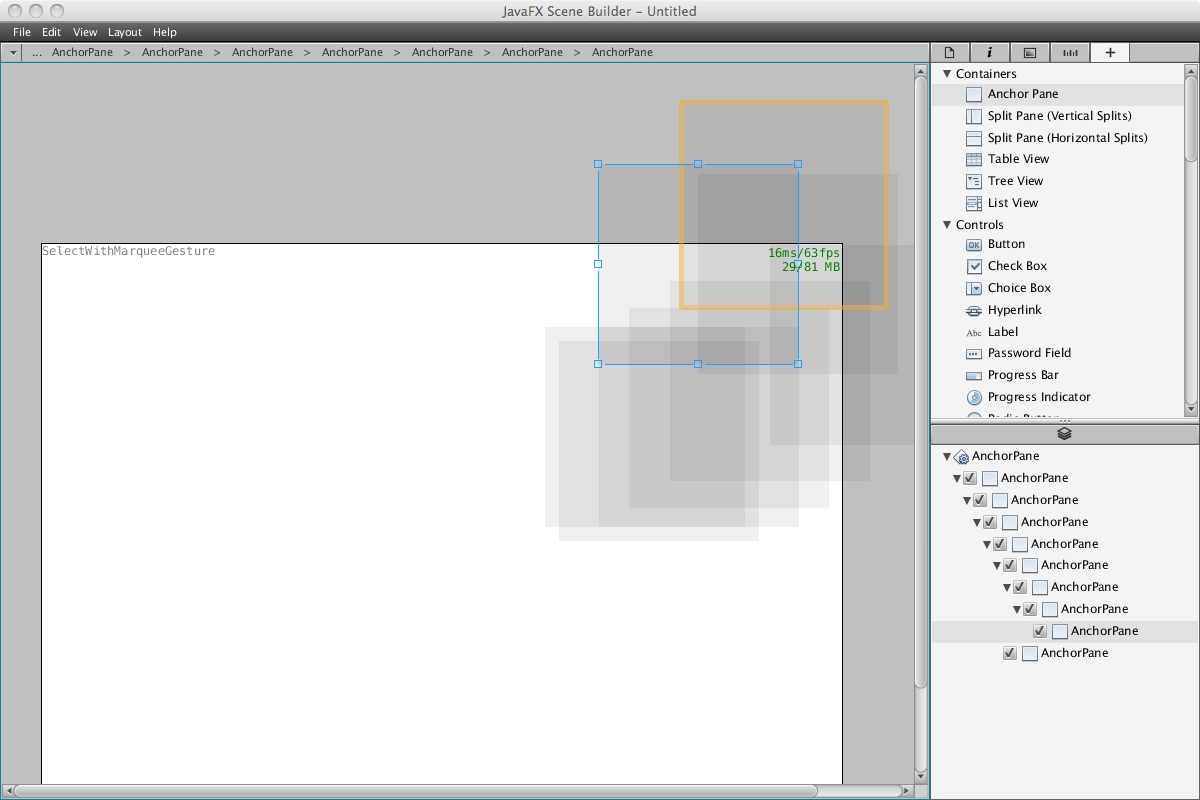
Task: Open the Layout menu
Action: tap(125, 32)
